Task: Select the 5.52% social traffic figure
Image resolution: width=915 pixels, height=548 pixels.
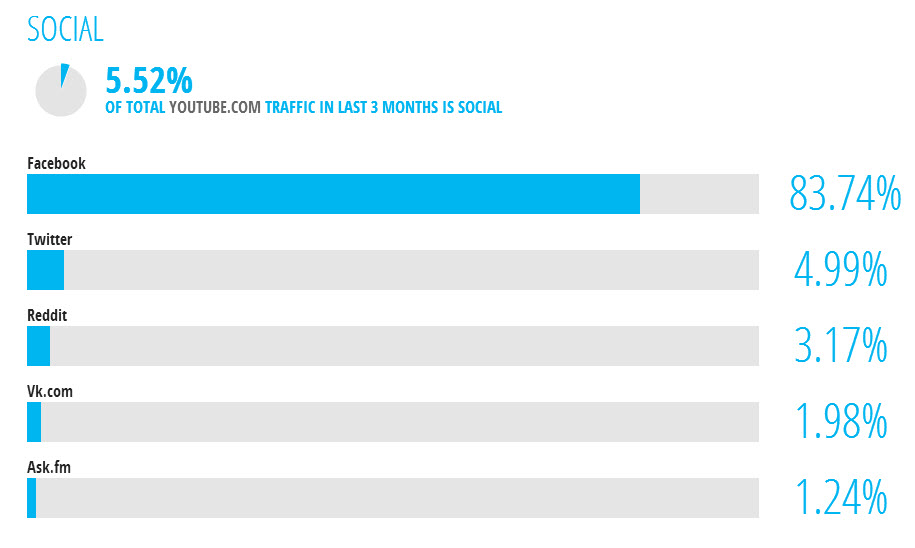Action: click(x=149, y=79)
